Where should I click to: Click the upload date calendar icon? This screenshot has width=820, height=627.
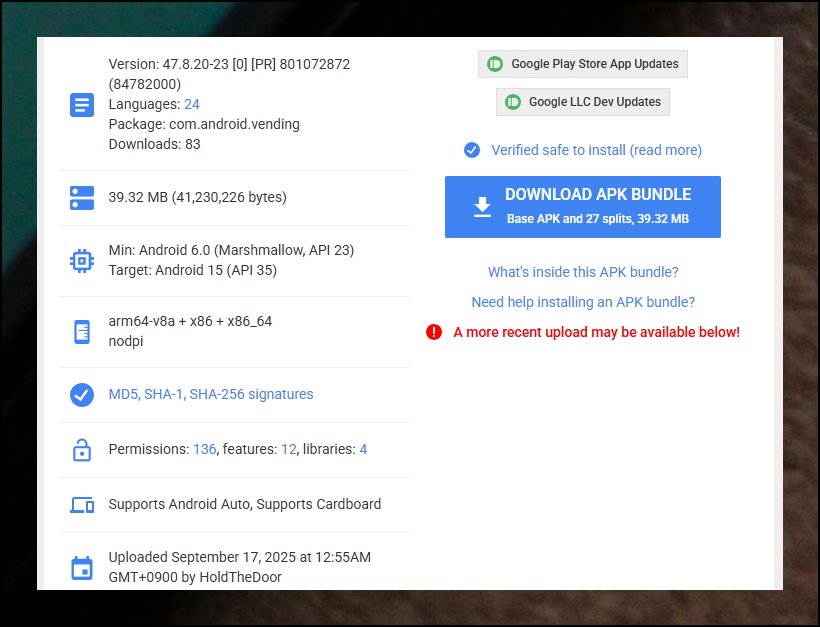click(82, 568)
